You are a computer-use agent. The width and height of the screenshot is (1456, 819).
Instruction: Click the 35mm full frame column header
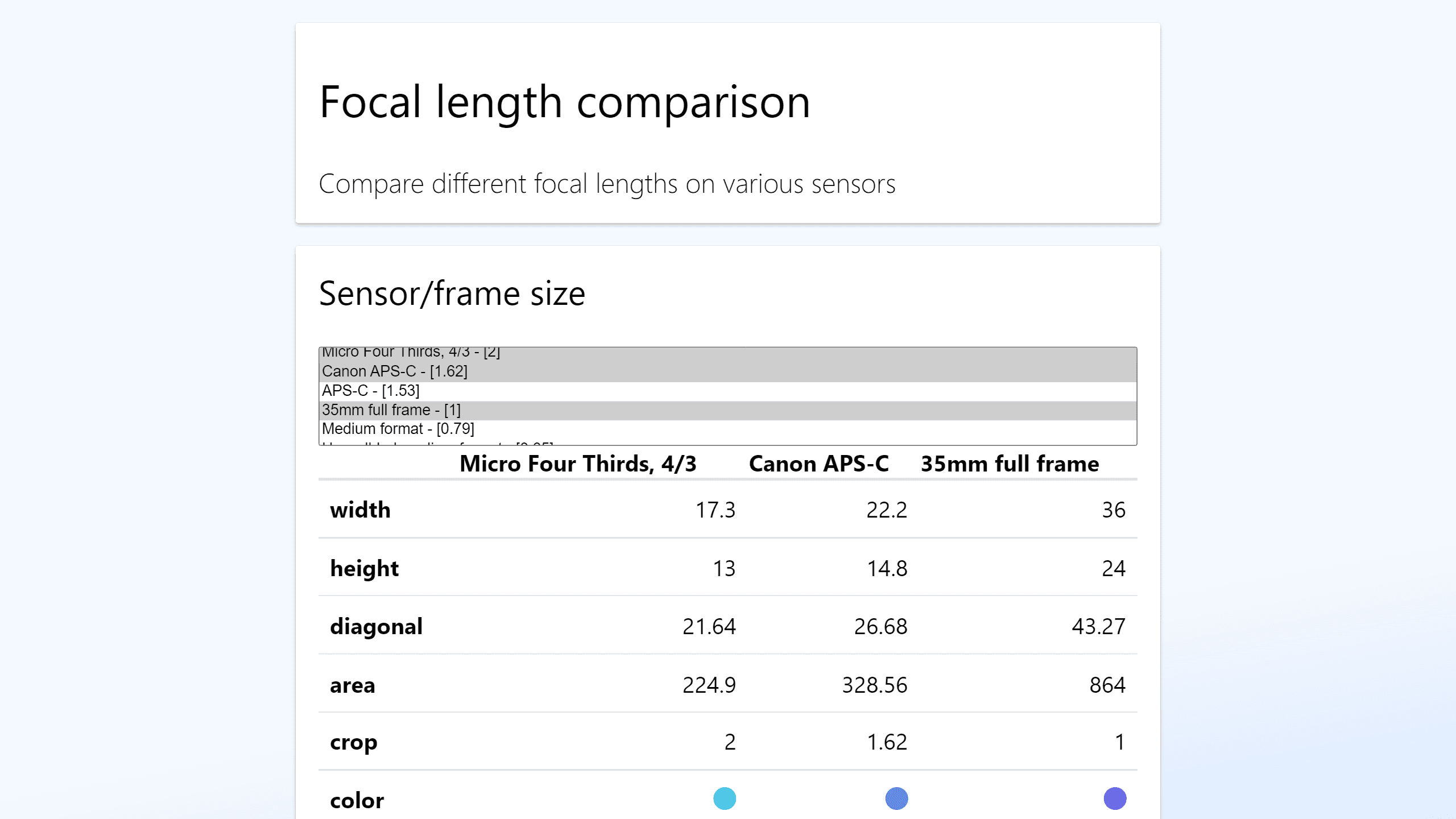(x=1010, y=464)
